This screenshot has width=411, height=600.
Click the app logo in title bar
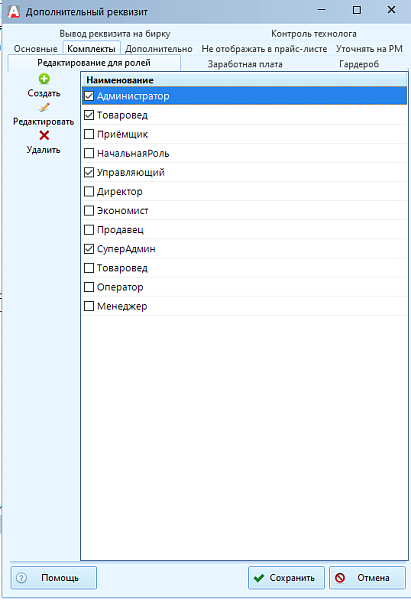pos(13,11)
